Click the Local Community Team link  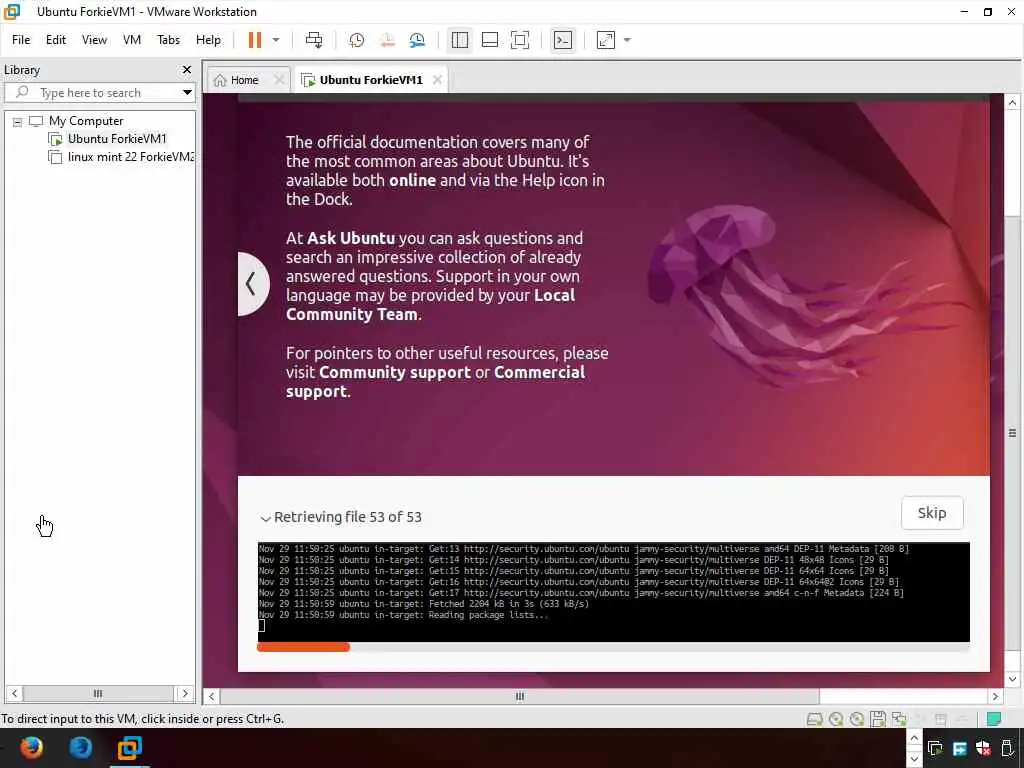[x=430, y=304]
